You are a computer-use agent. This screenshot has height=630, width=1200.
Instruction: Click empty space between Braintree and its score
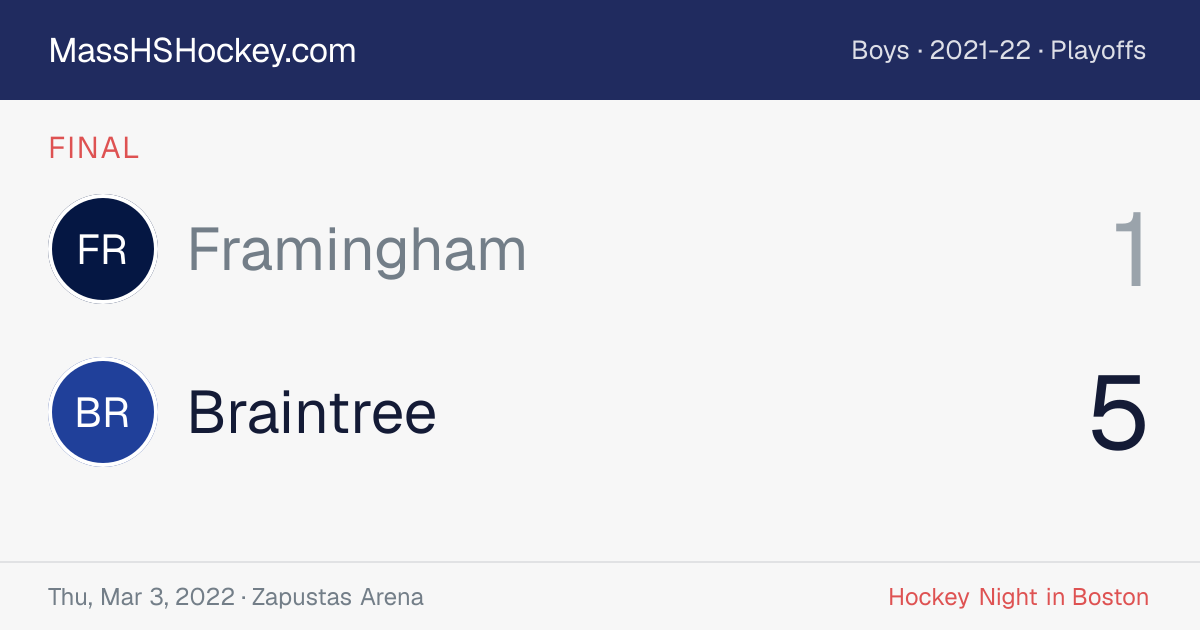click(760, 412)
